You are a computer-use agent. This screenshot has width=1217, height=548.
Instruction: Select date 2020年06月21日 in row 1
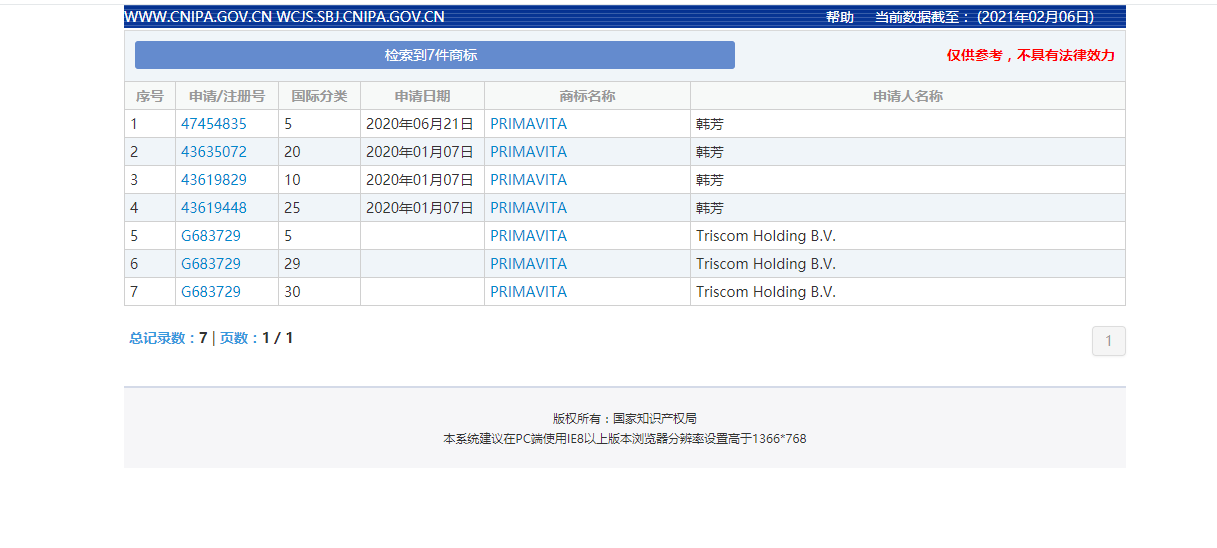pyautogui.click(x=420, y=124)
